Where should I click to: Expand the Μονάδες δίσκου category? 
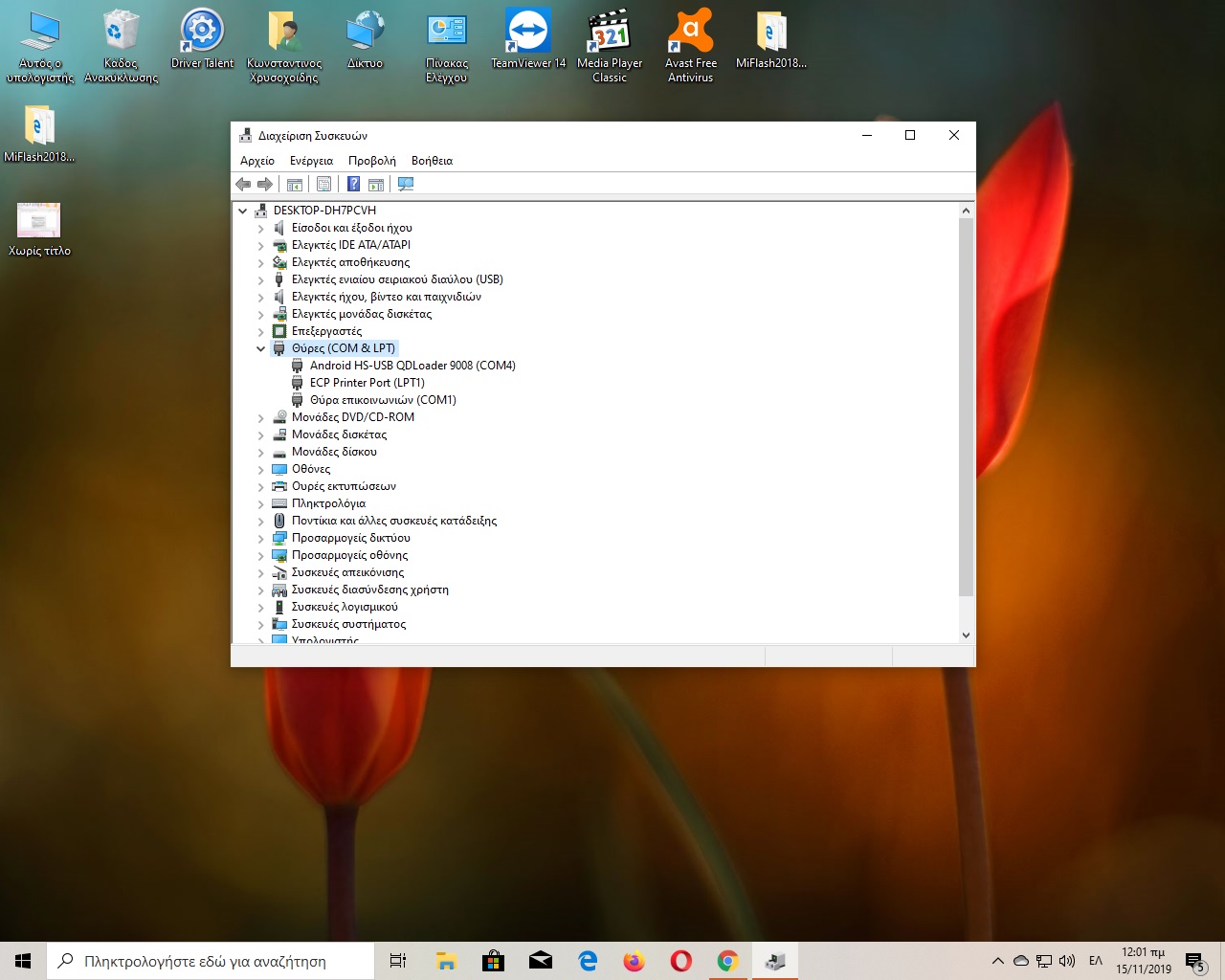pyautogui.click(x=260, y=452)
